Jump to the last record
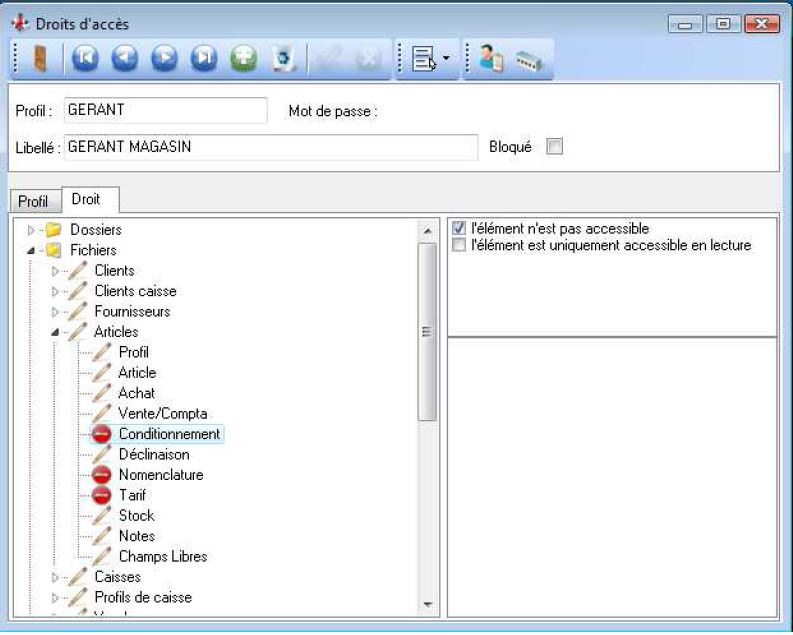The width and height of the screenshot is (793, 635). coord(204,60)
